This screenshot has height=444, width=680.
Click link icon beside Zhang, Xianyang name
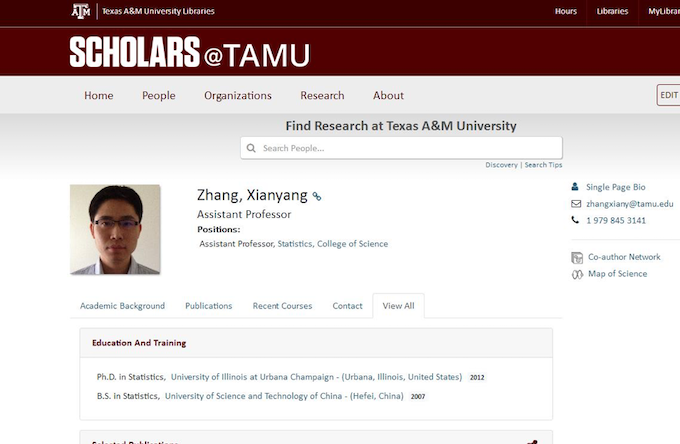pyautogui.click(x=317, y=197)
